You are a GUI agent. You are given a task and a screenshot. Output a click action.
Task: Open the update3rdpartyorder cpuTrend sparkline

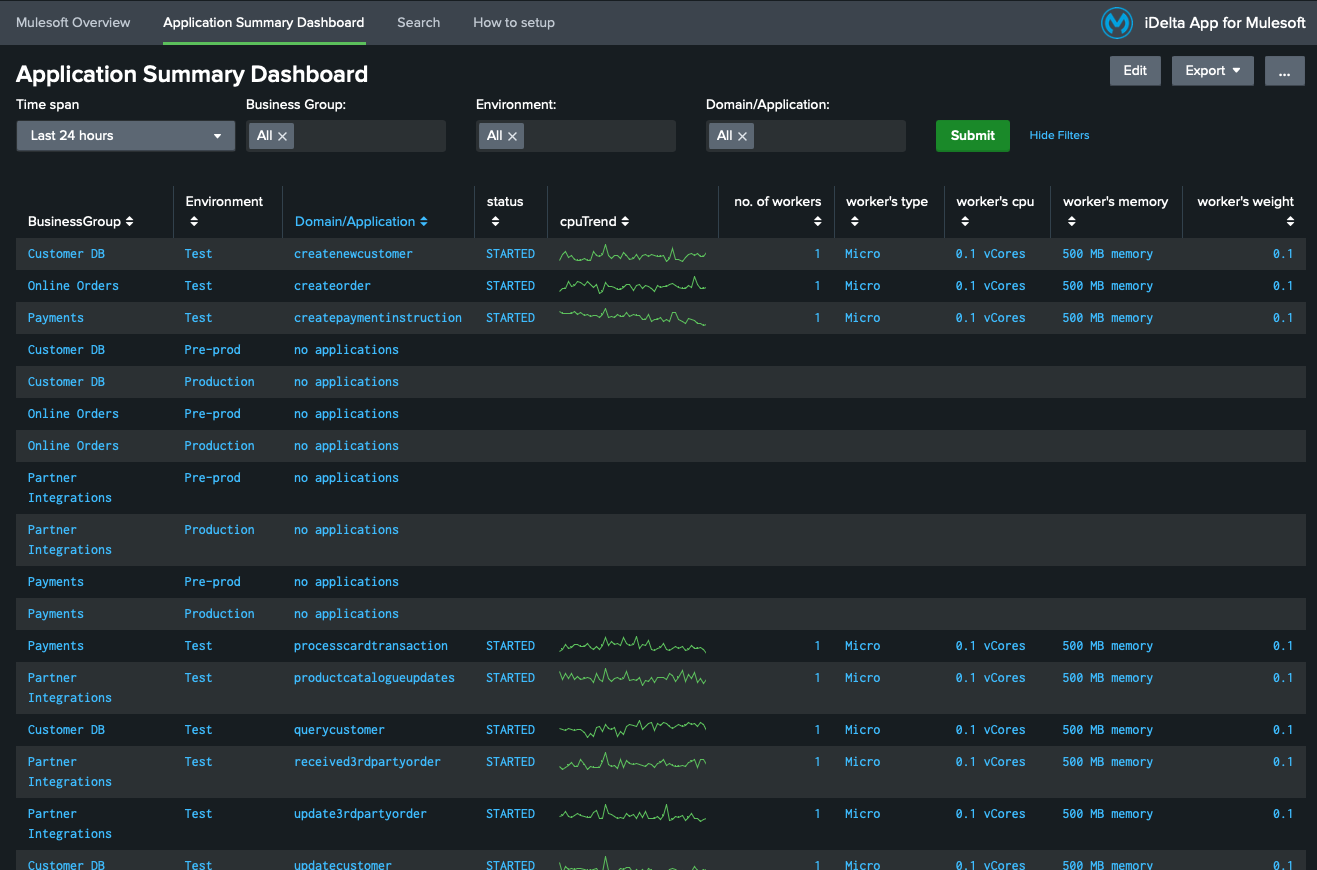coord(632,814)
